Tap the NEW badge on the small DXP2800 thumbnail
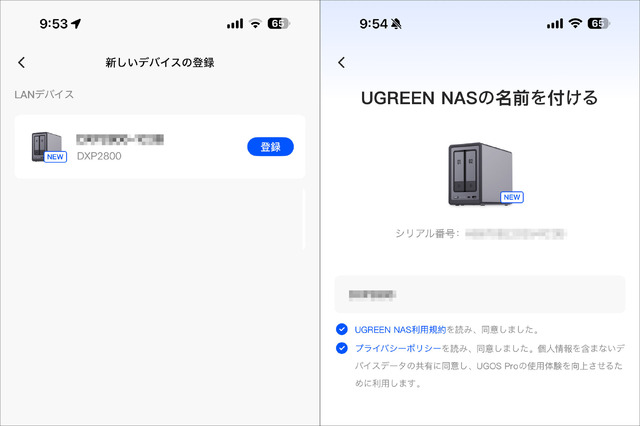The image size is (640, 426). [x=55, y=157]
